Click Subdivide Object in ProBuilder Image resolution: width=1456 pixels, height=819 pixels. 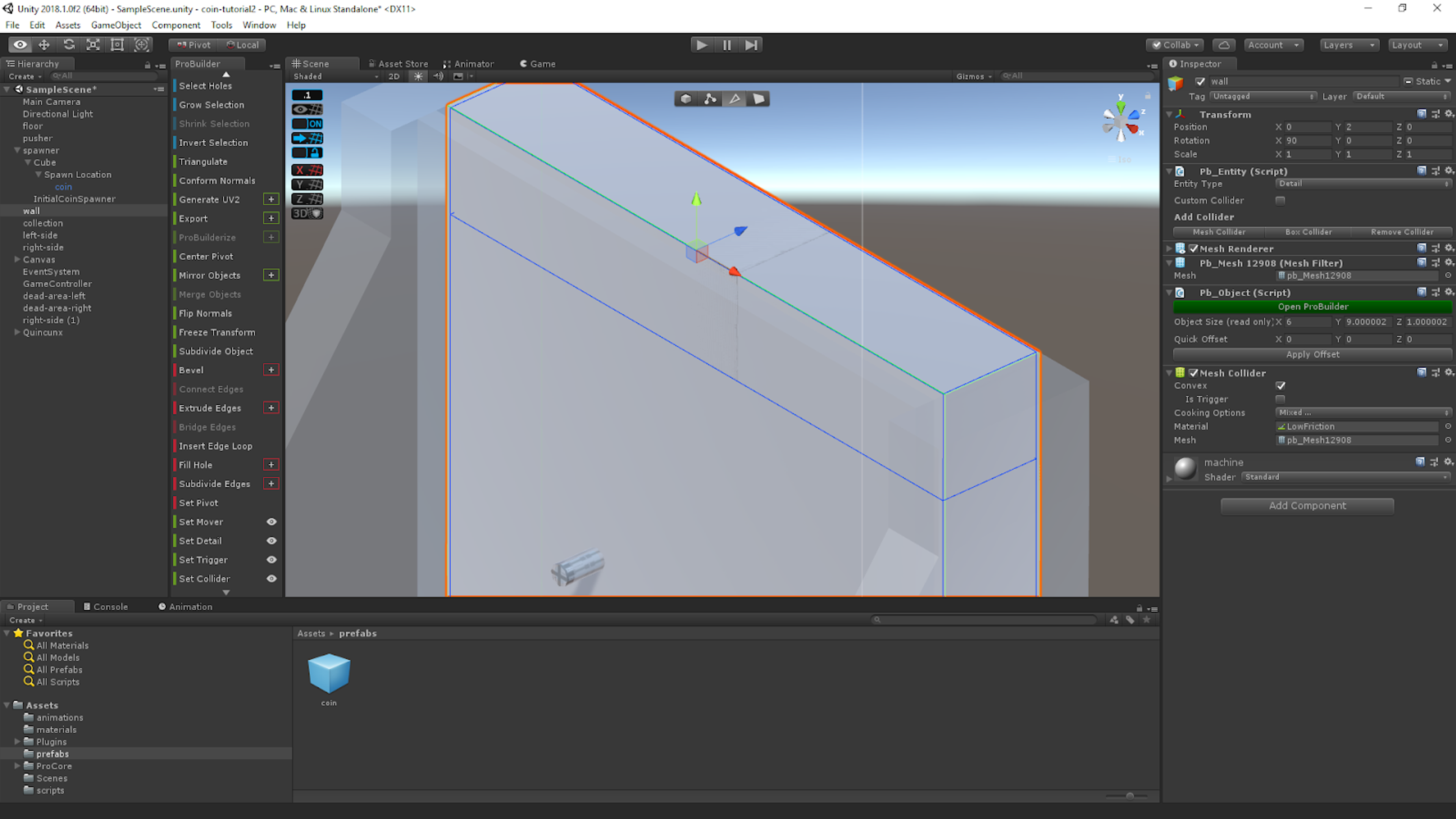coord(216,351)
